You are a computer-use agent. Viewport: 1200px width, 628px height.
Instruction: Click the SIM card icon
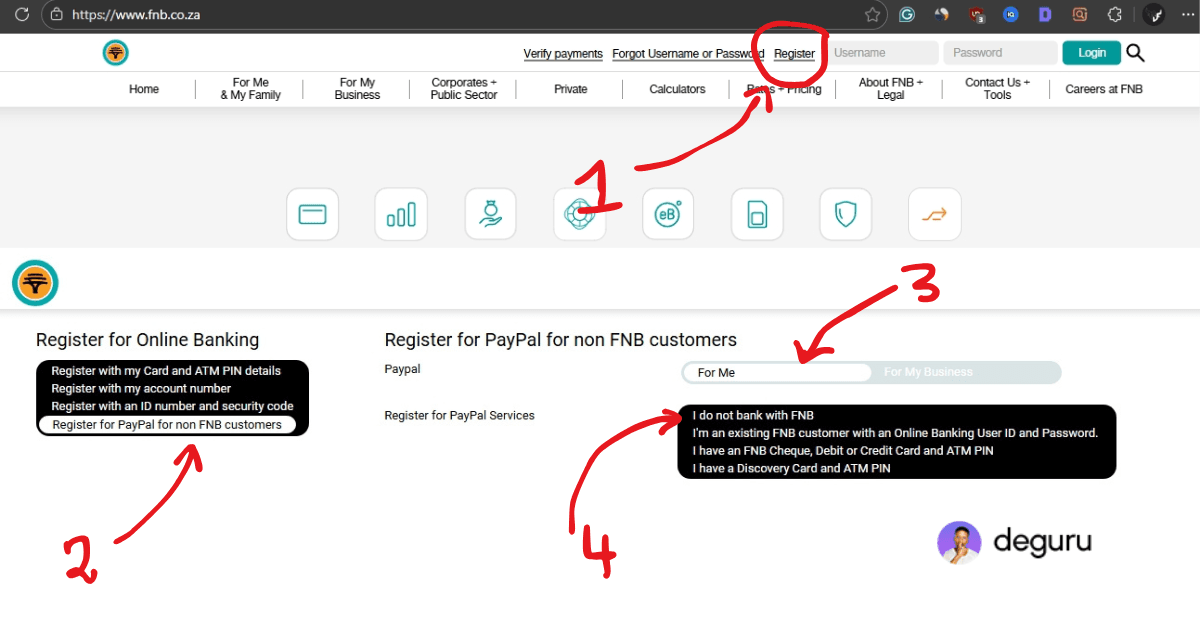pos(757,213)
